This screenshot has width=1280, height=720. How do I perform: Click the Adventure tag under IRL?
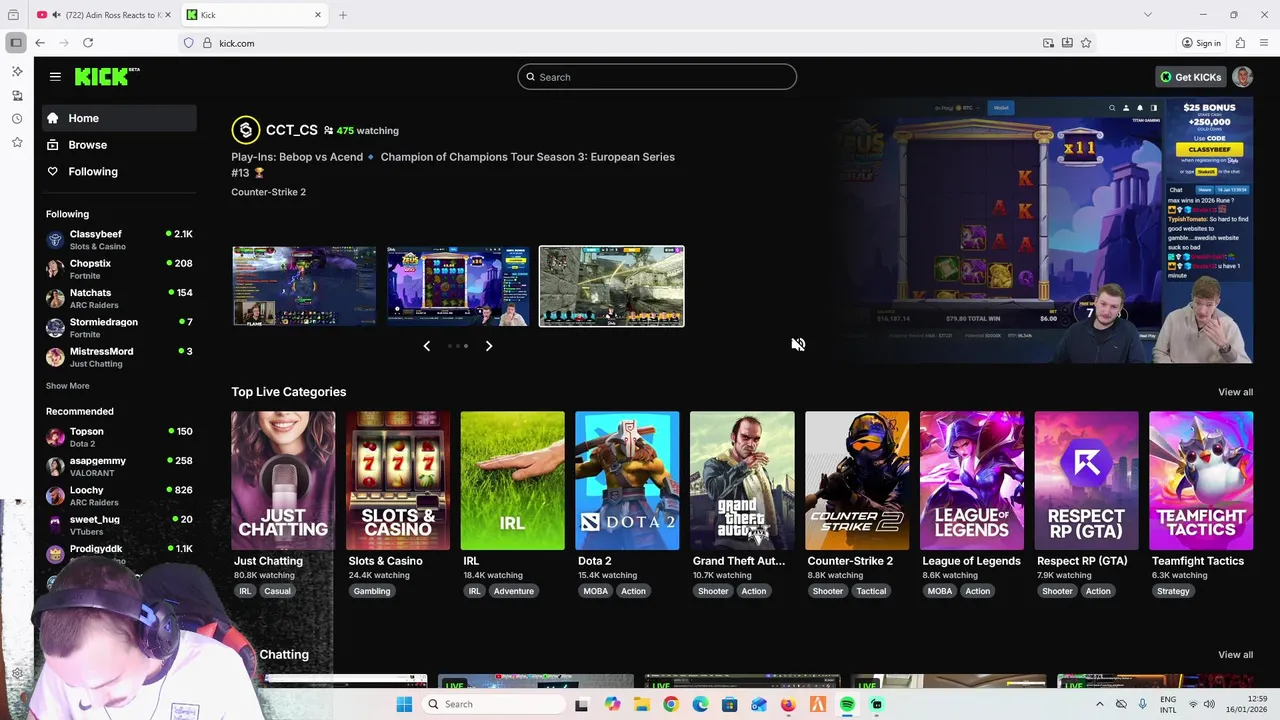[513, 591]
